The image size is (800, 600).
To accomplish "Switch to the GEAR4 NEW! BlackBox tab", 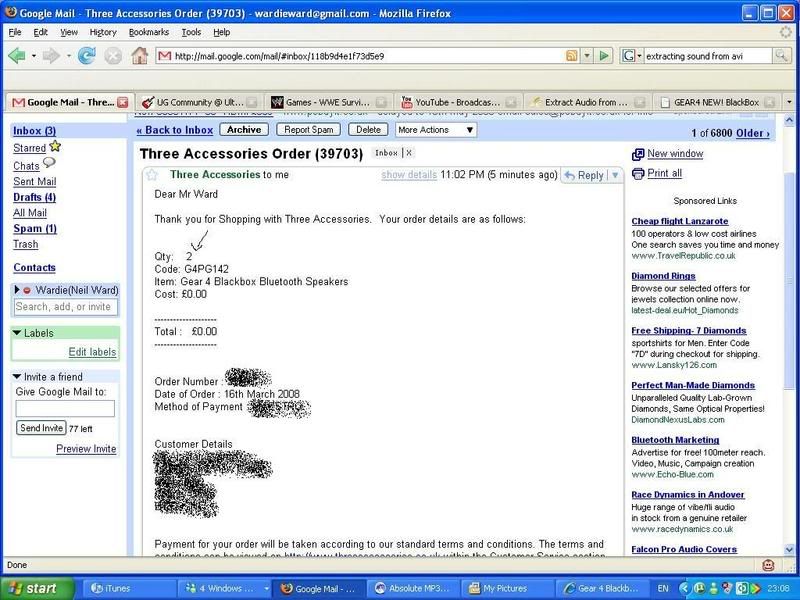I will (x=716, y=102).
